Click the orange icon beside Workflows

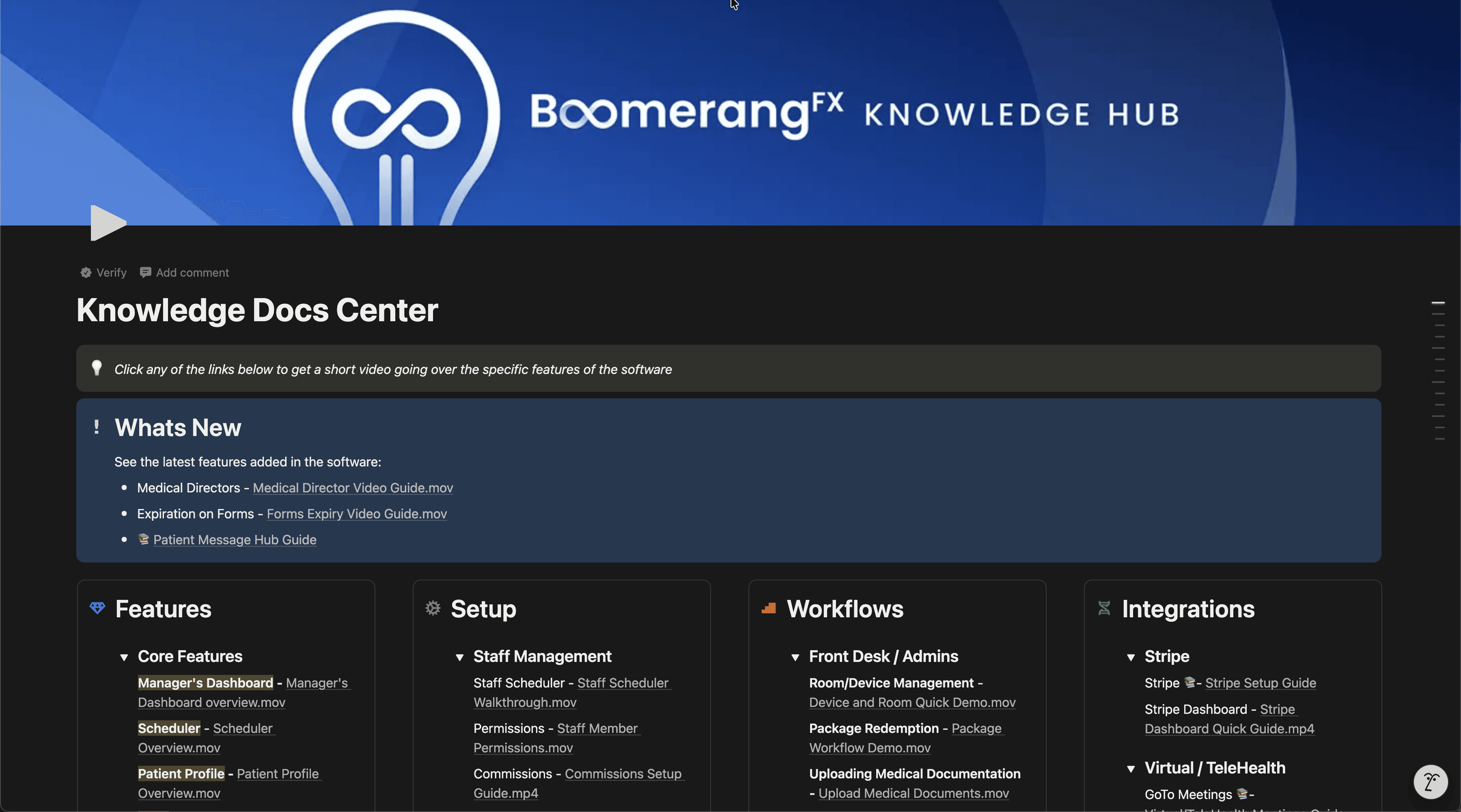pyautogui.click(x=769, y=608)
